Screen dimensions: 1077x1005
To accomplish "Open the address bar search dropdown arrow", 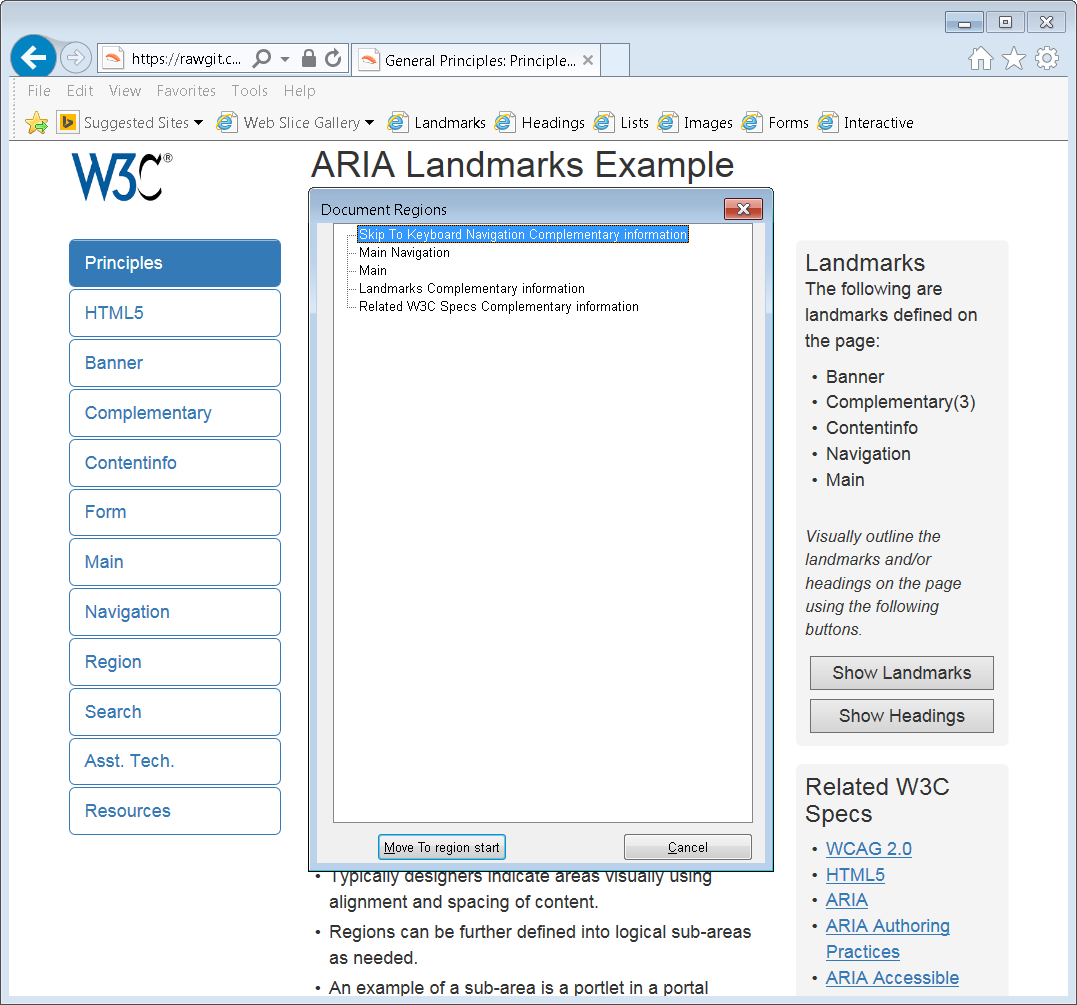I will (x=284, y=57).
